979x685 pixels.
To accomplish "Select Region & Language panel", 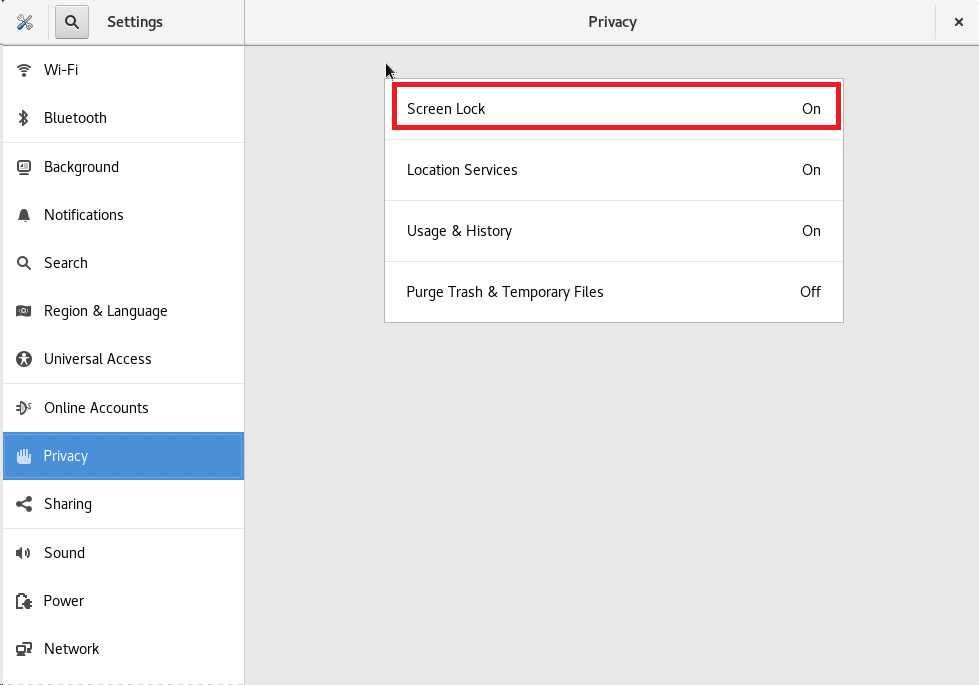I will 105,311.
